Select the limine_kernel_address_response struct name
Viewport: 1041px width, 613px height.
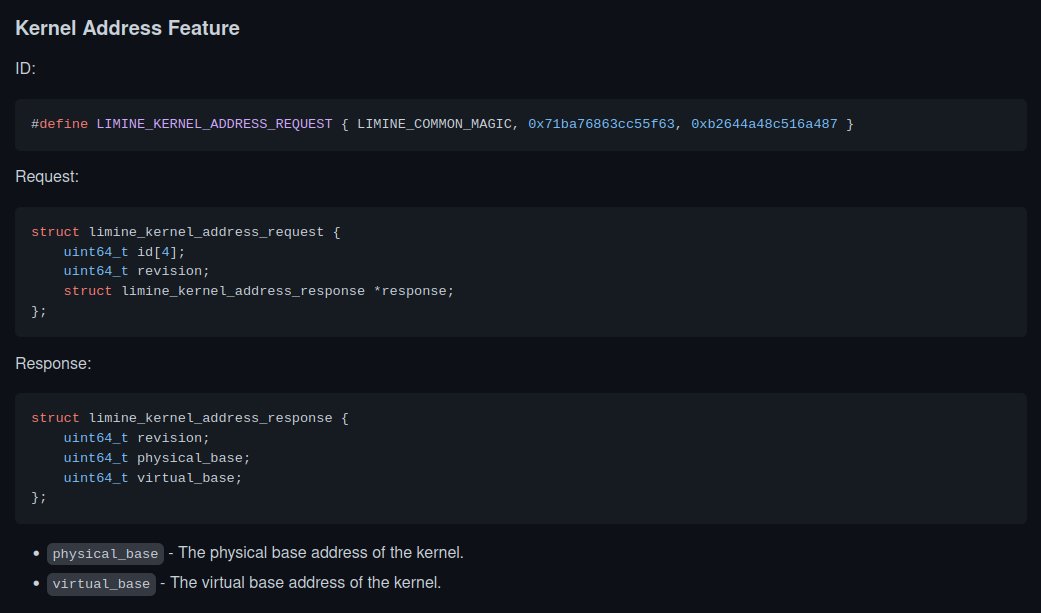tap(210, 417)
